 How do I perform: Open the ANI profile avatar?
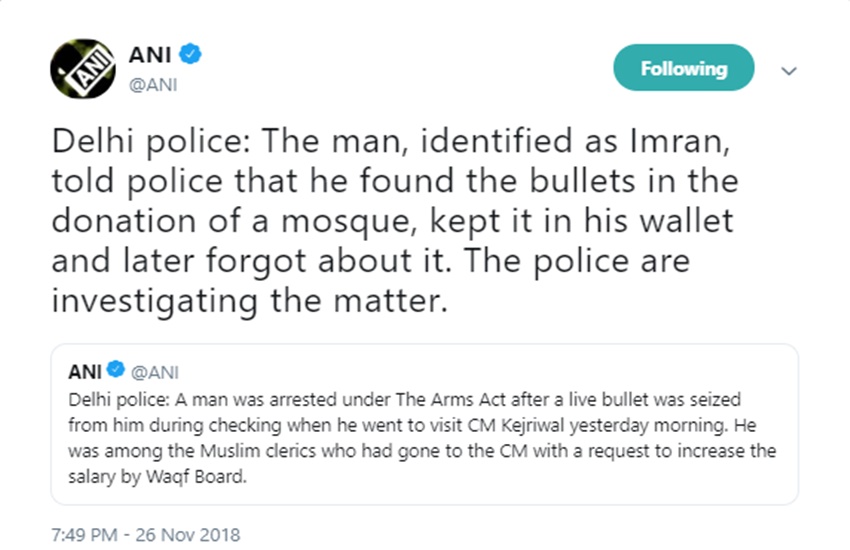83,70
